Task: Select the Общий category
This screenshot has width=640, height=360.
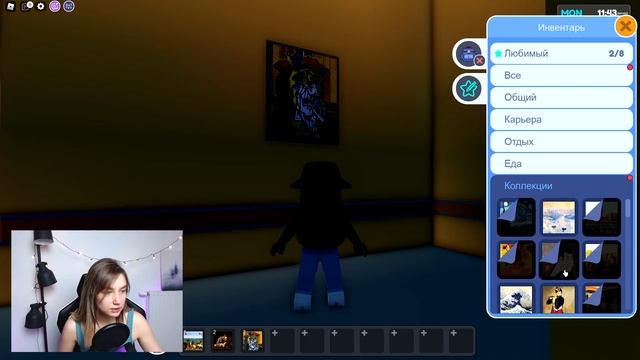Action: [x=561, y=98]
